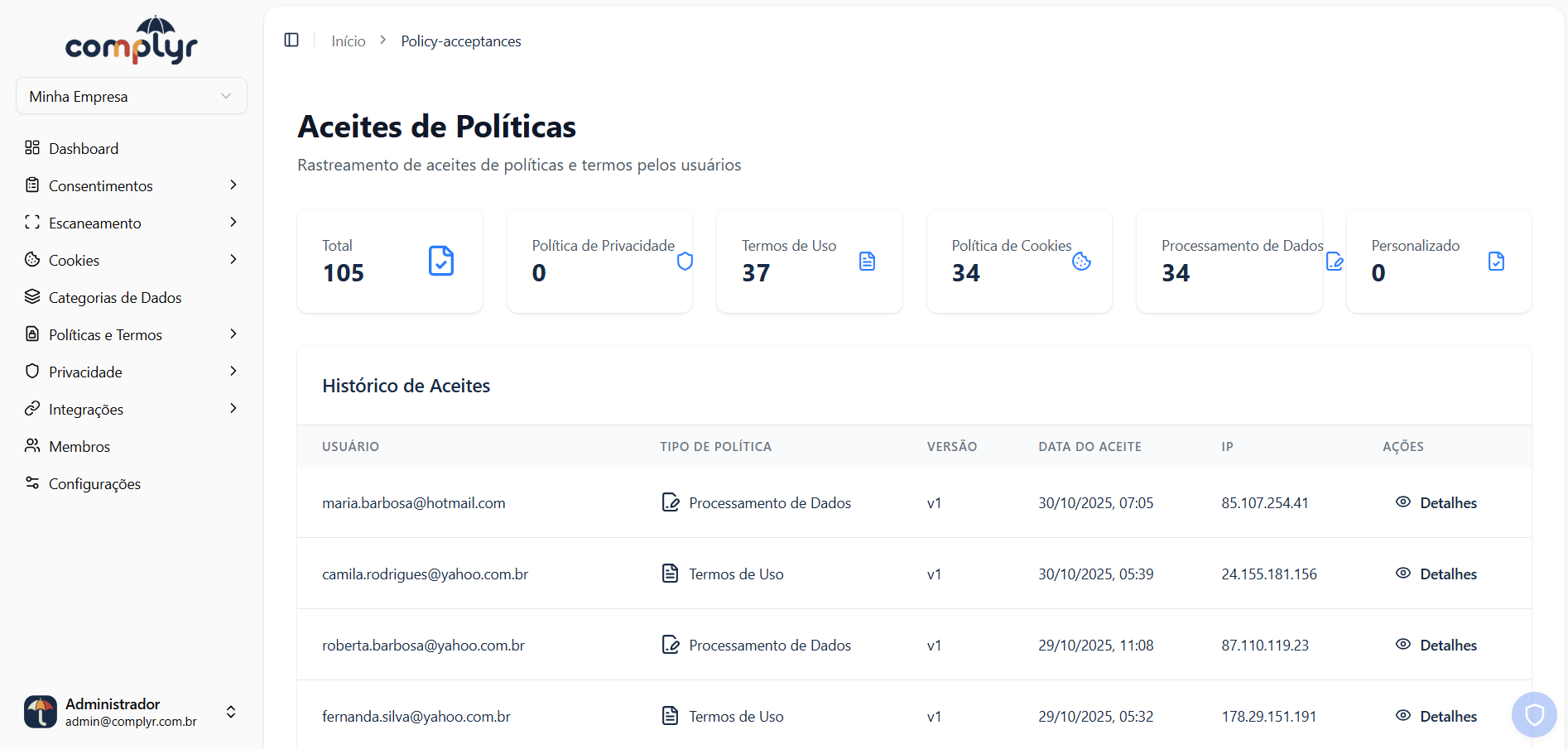Screen dimensions: 1568x749
Task: Open the Dashboard icon in sidebar
Action: point(32,148)
